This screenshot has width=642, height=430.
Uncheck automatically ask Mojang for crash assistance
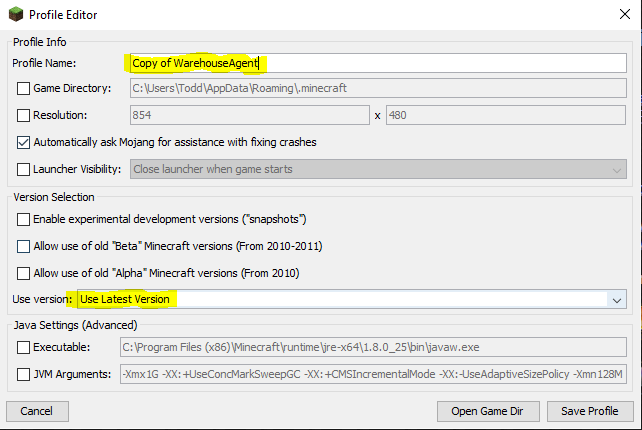24,143
